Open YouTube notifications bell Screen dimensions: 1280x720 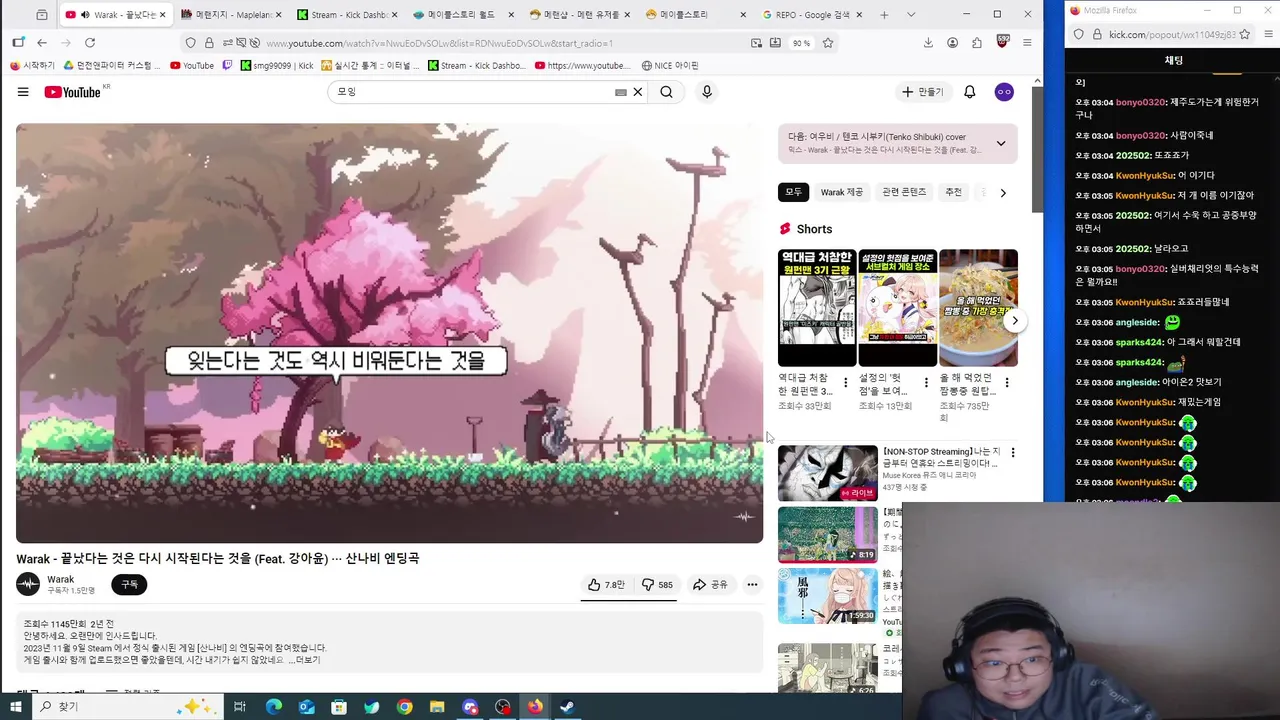(969, 92)
